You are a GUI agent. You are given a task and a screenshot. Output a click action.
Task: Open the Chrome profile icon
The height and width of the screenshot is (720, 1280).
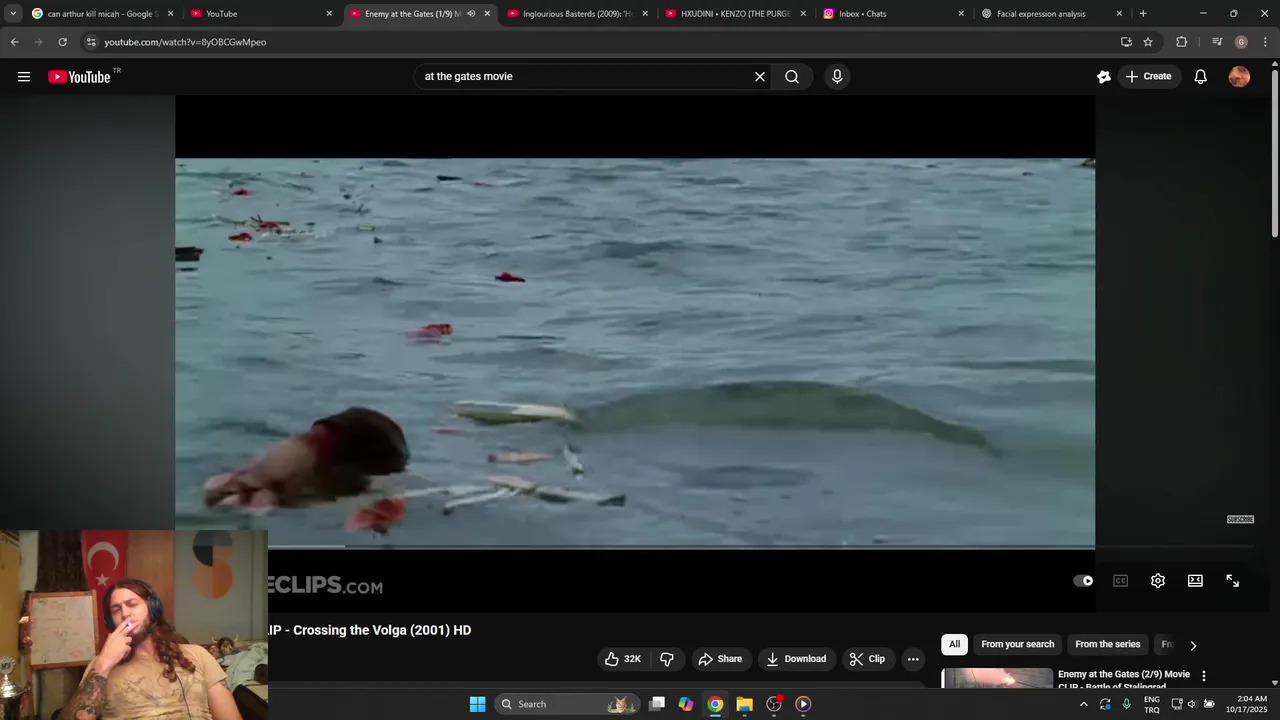click(x=1241, y=42)
